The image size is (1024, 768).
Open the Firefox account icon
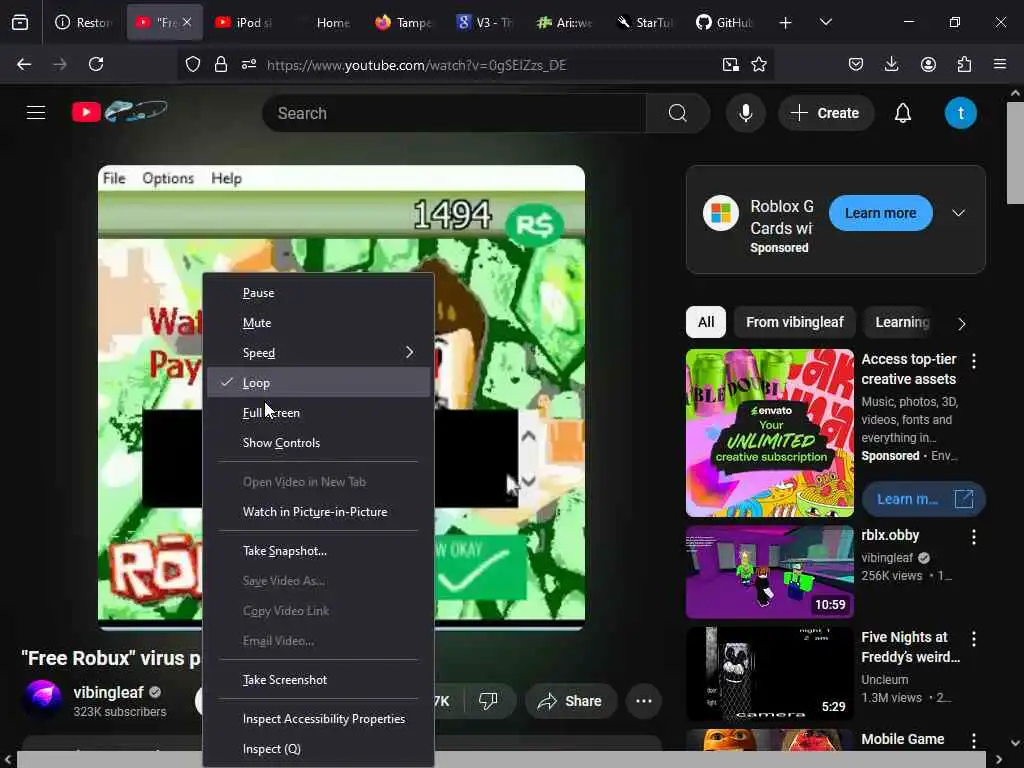(x=928, y=64)
